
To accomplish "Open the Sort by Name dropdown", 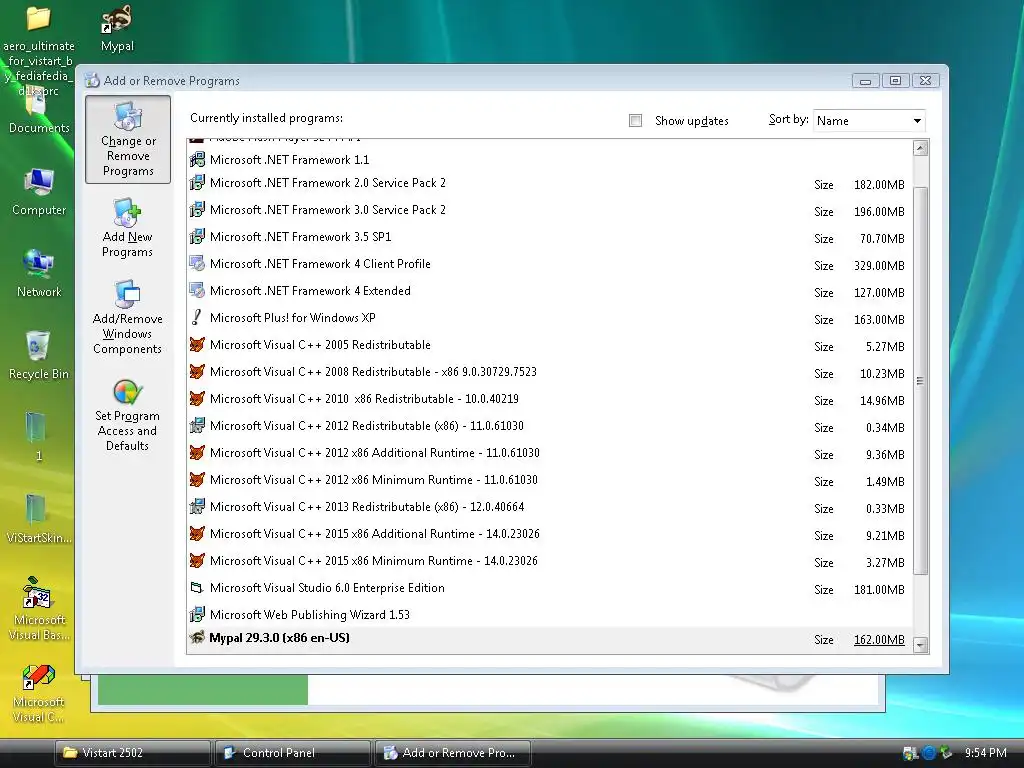I will click(x=869, y=121).
